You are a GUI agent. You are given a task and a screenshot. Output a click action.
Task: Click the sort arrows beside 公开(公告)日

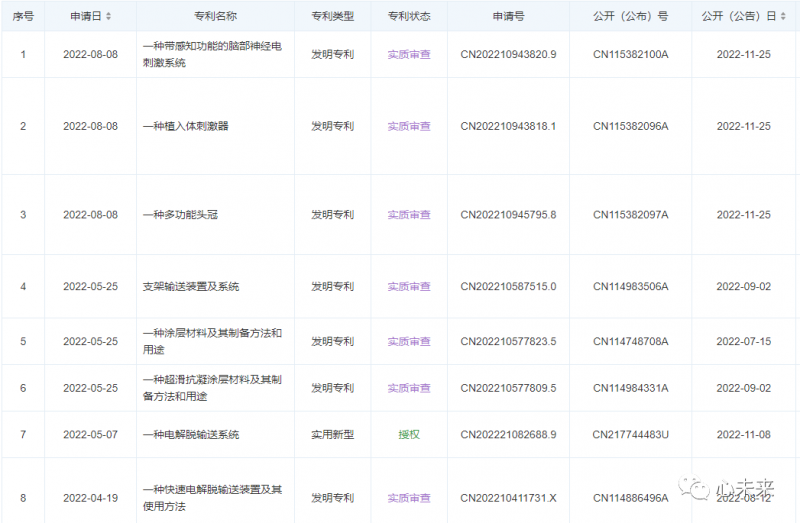[783, 17]
